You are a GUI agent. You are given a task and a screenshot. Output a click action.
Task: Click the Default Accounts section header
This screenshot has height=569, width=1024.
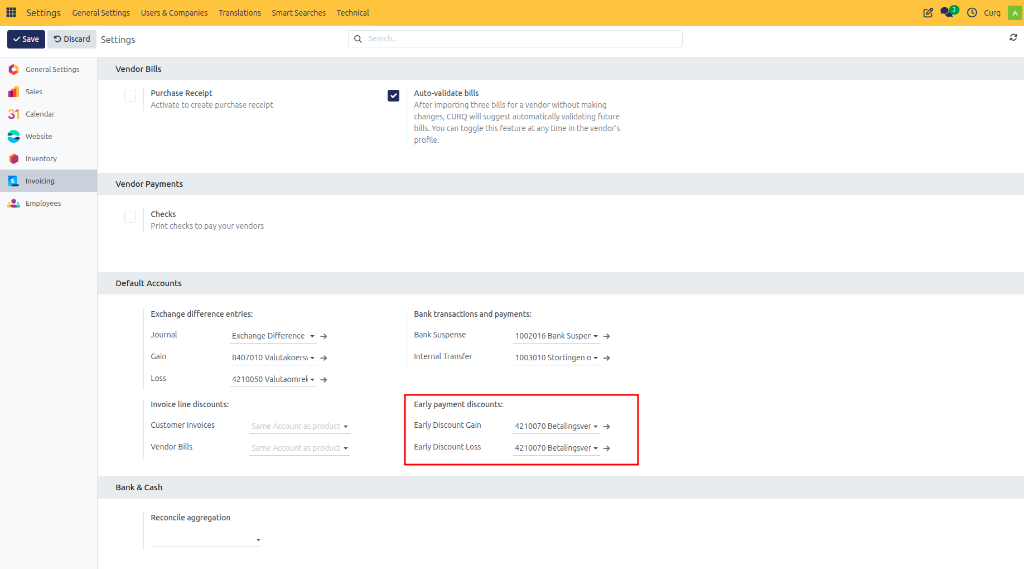tap(148, 284)
